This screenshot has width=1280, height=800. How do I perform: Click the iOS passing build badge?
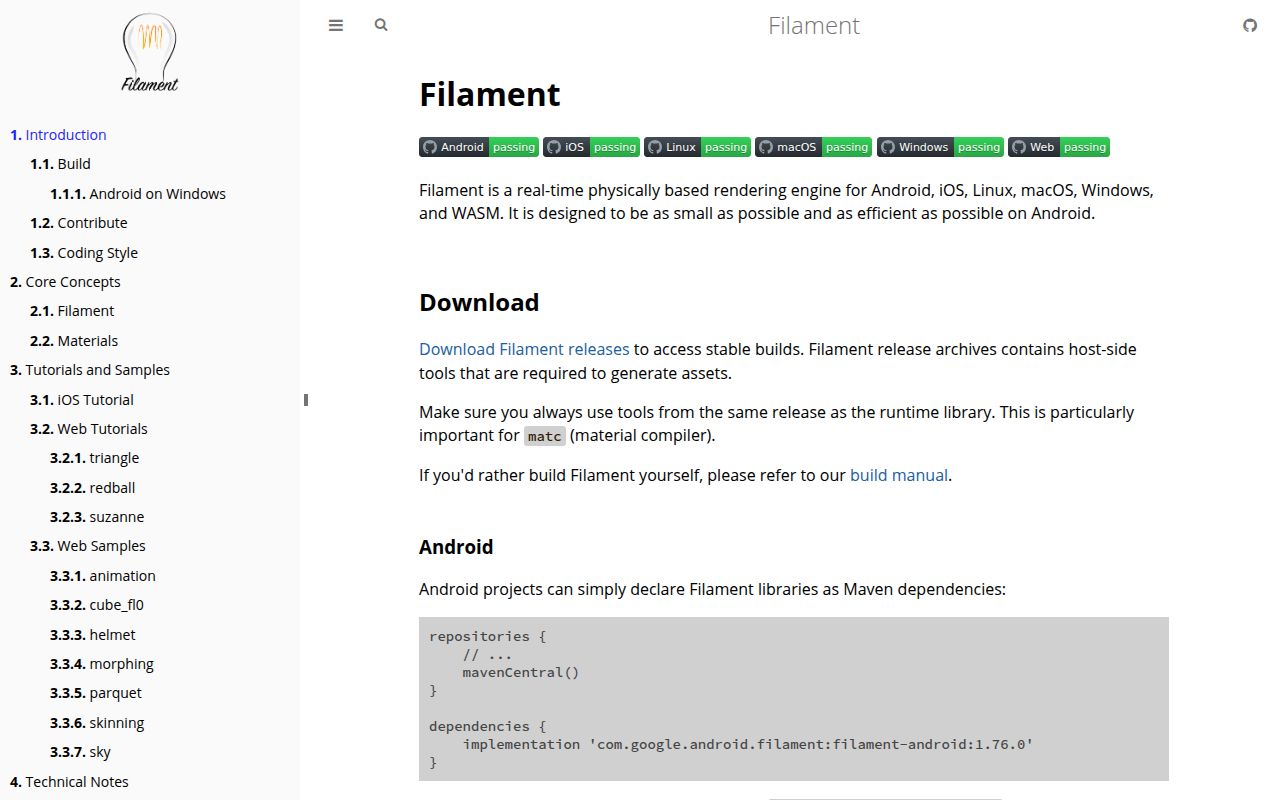pos(591,147)
